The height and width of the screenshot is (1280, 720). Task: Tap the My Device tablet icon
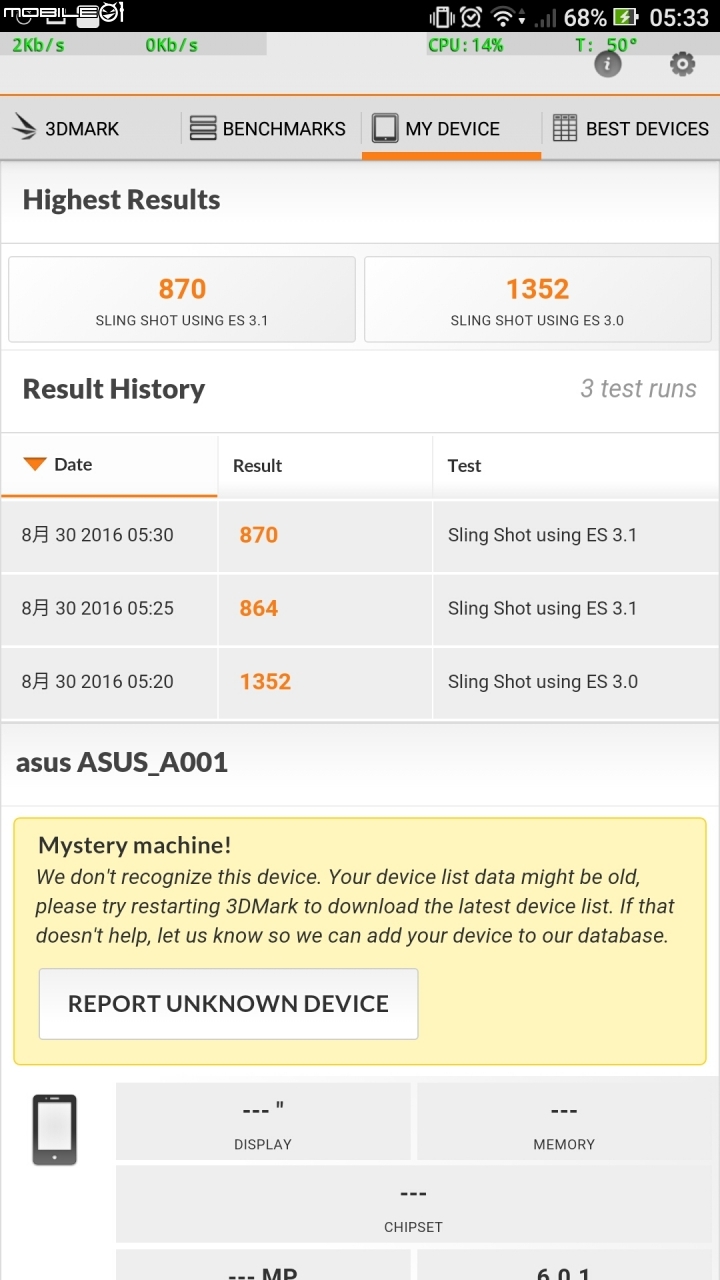384,128
